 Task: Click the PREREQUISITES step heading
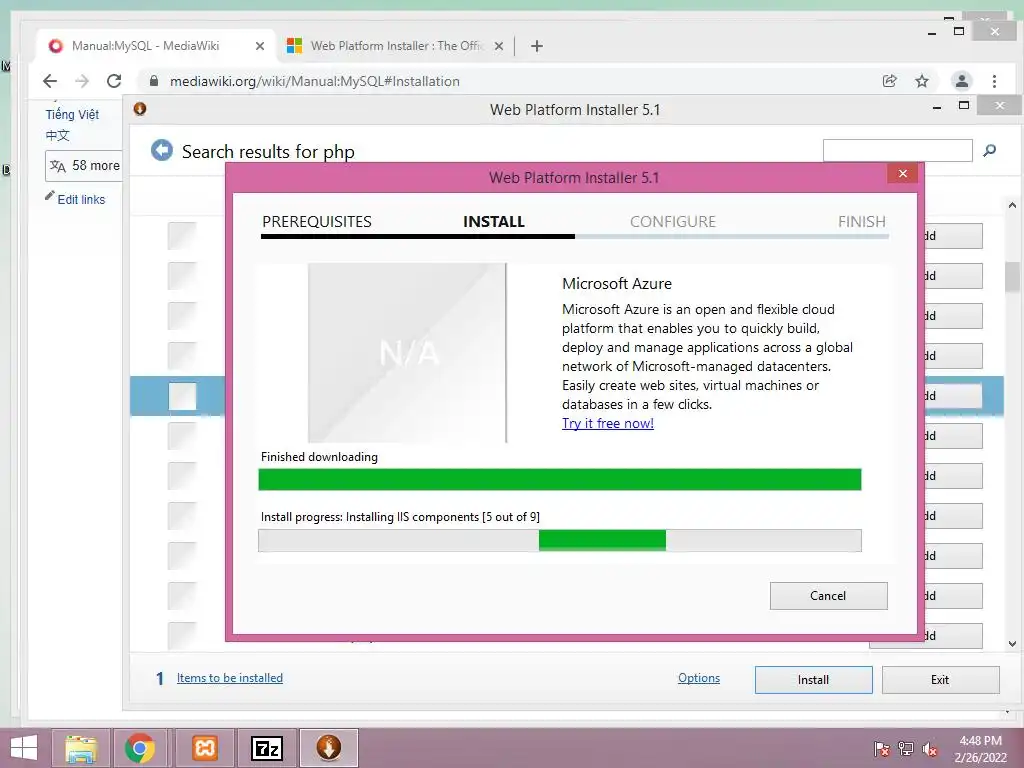point(317,221)
